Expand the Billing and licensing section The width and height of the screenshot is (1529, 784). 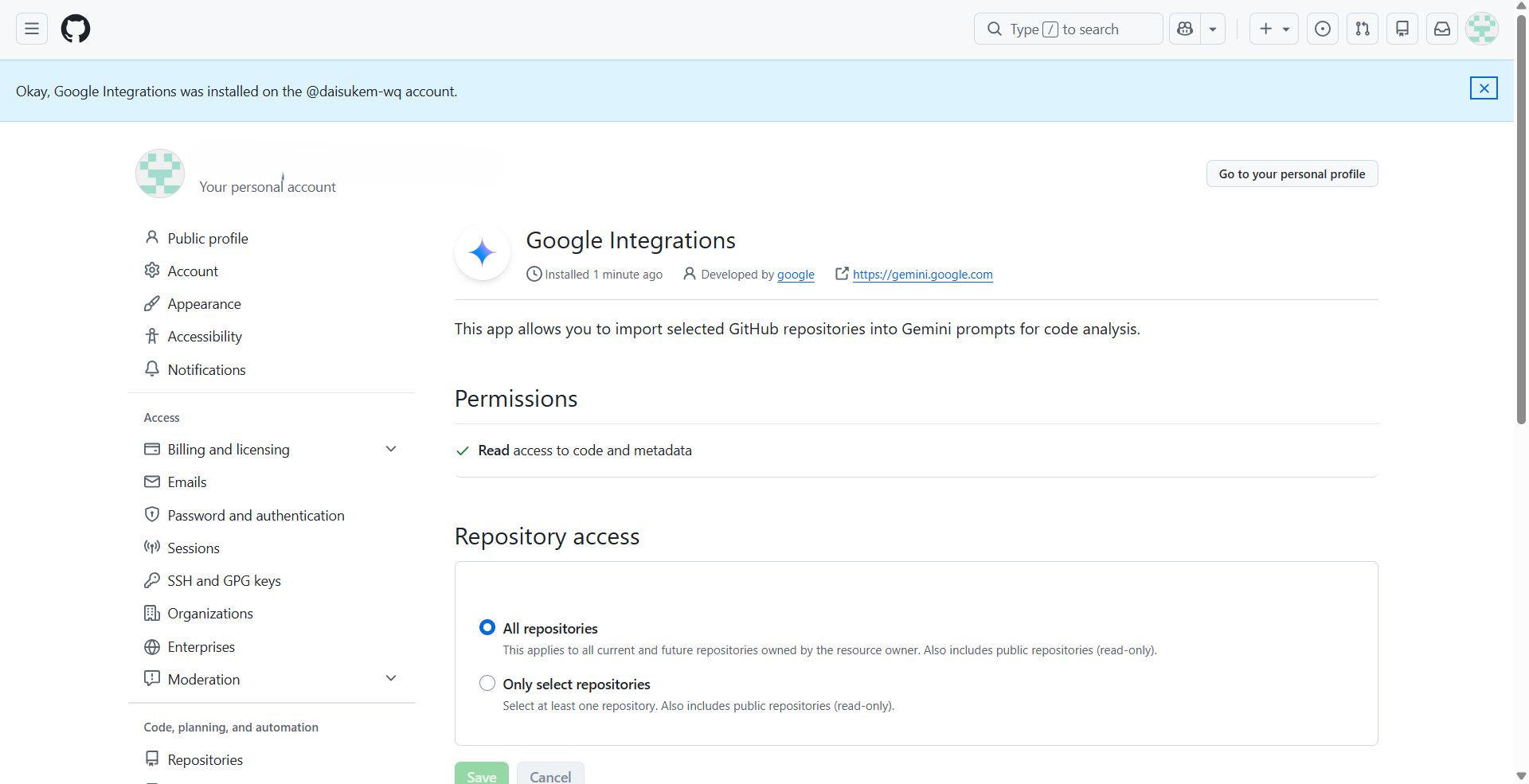coord(391,449)
